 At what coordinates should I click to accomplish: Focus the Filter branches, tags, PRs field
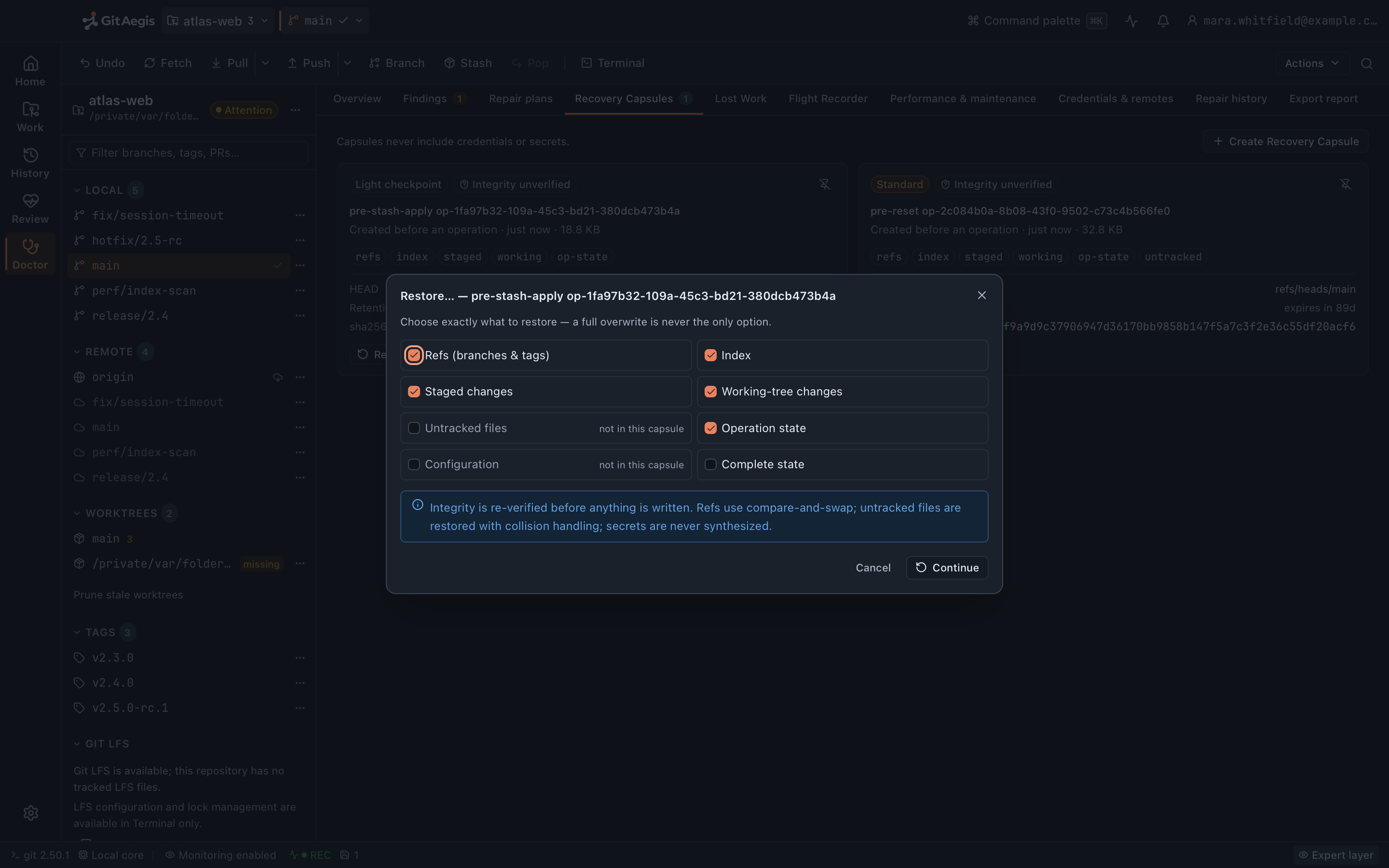[188, 153]
